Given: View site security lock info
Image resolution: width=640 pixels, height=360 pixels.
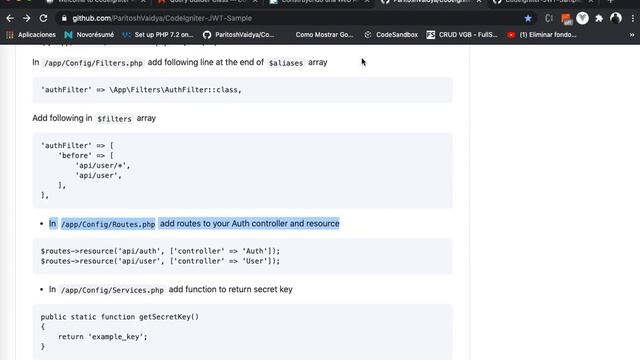Looking at the screenshot, I should (x=64, y=18).
